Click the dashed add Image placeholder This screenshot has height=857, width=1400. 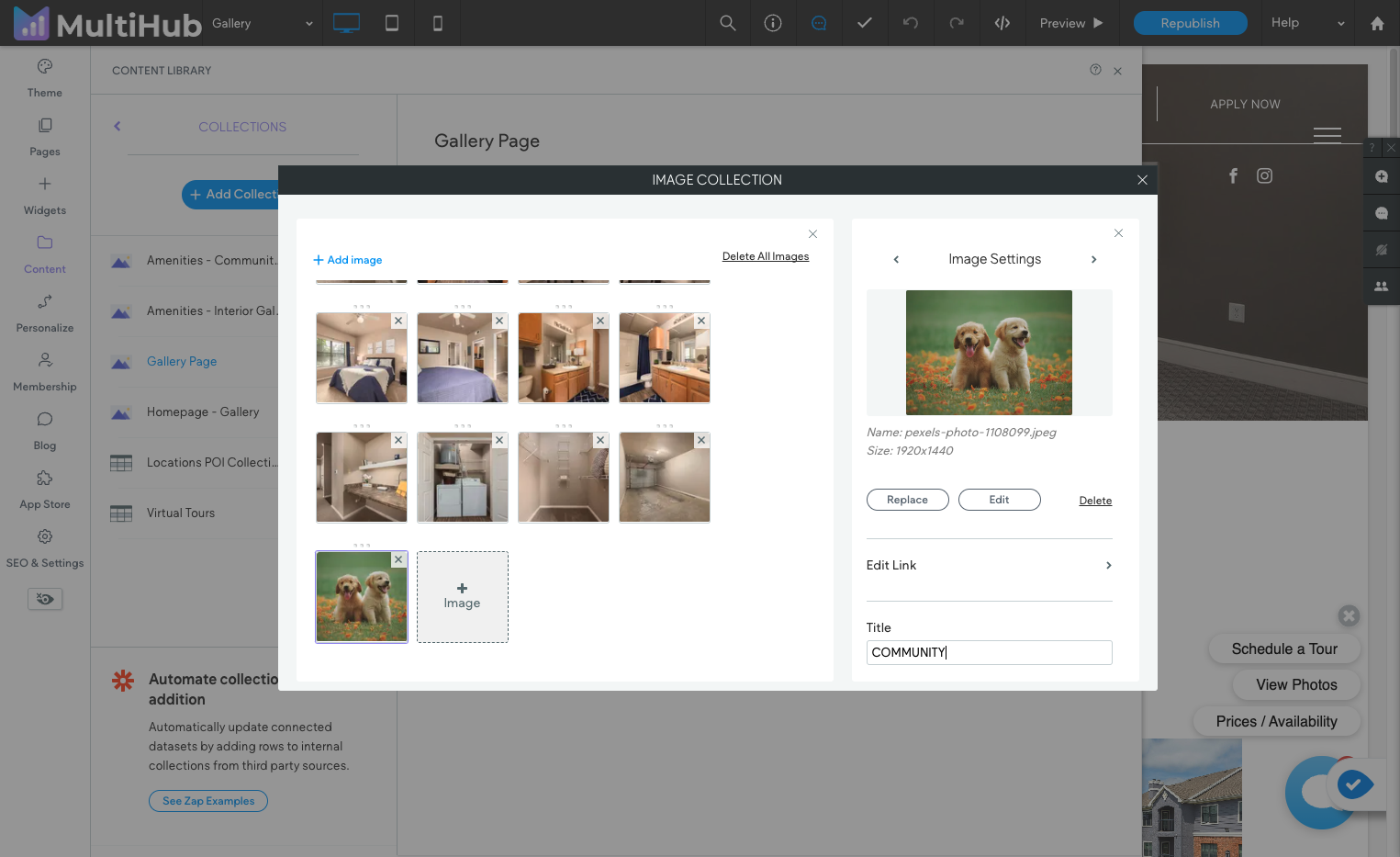click(x=463, y=597)
